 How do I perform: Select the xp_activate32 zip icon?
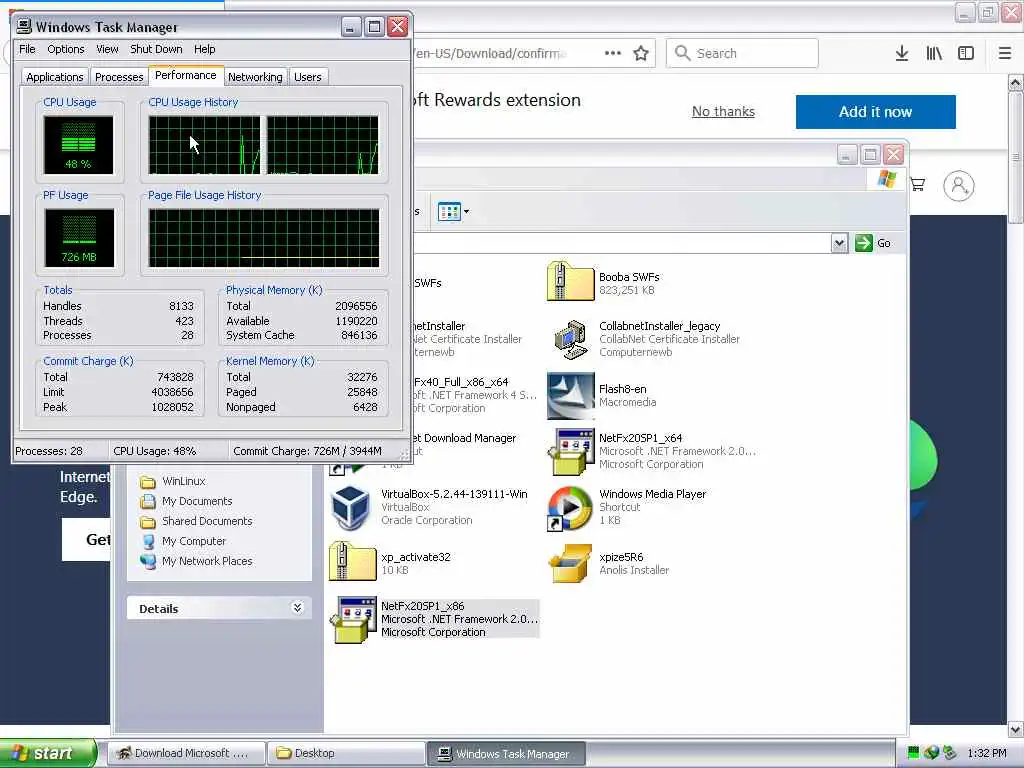click(x=352, y=562)
